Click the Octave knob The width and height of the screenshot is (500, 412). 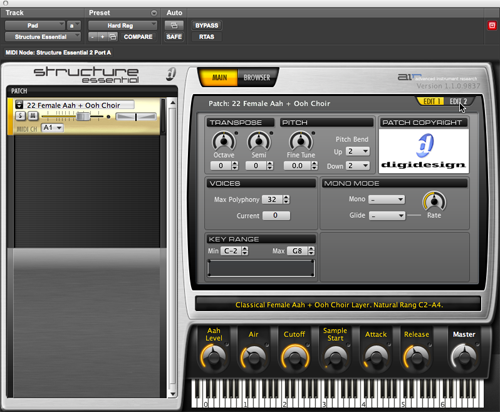[224, 141]
